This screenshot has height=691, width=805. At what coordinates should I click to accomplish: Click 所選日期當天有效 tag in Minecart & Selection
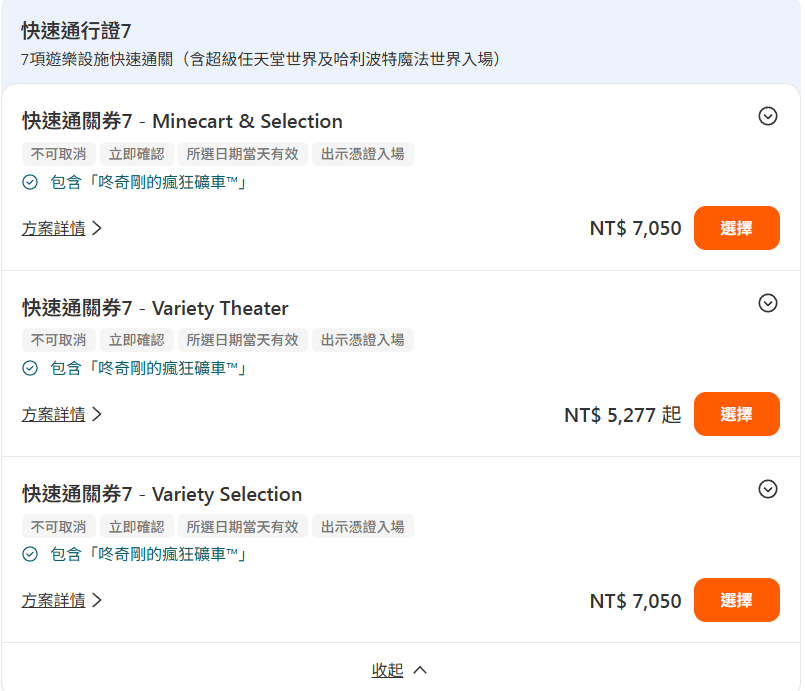[242, 154]
